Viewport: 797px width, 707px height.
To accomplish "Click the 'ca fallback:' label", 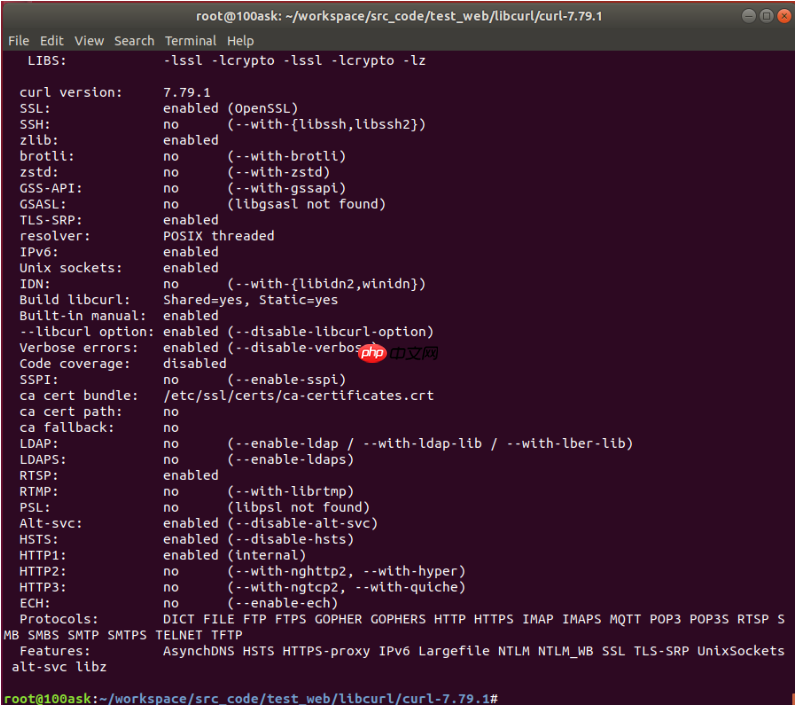I will click(67, 427).
